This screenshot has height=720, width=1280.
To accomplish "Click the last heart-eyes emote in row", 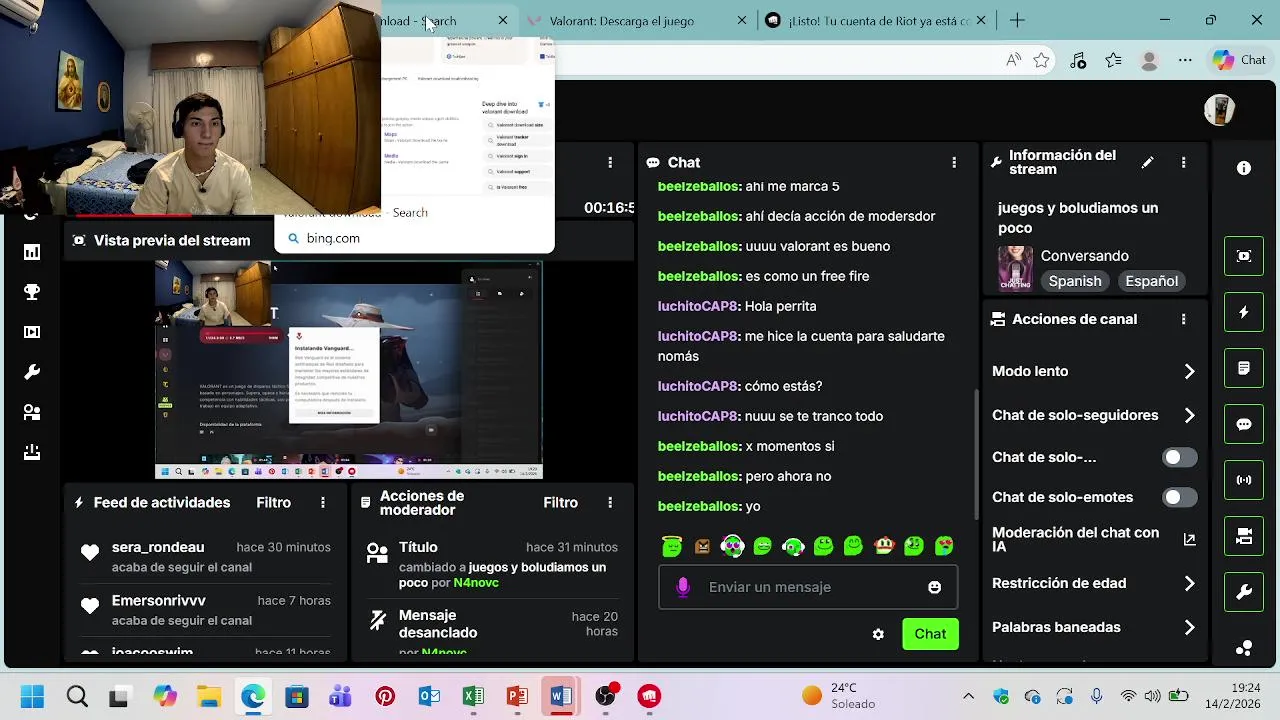I will (x=944, y=546).
